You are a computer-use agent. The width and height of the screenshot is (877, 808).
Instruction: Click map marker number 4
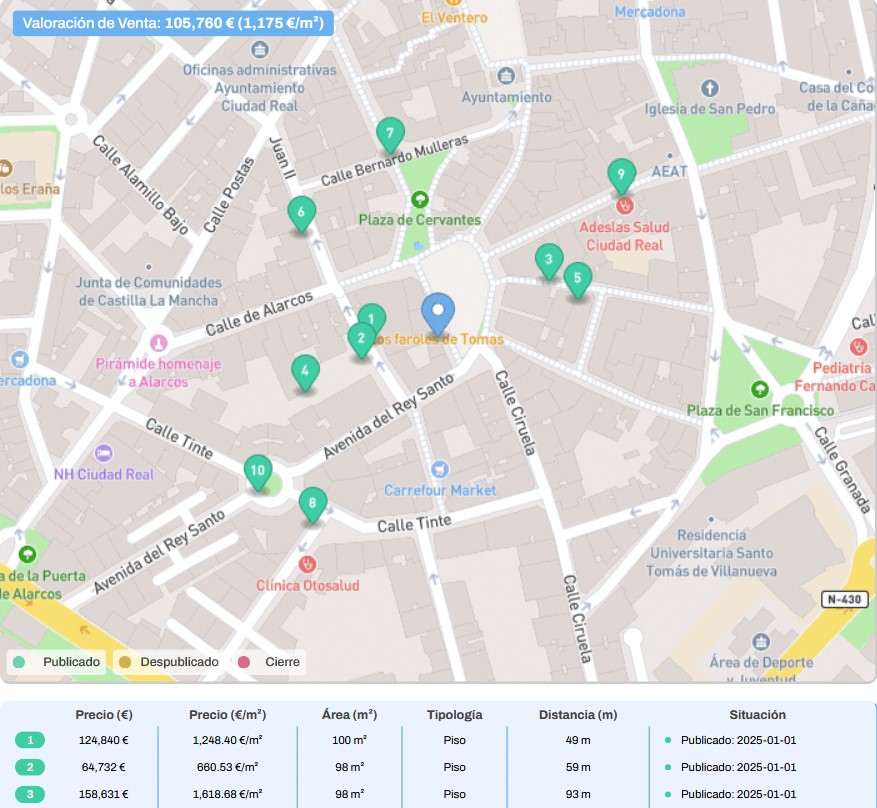click(305, 372)
